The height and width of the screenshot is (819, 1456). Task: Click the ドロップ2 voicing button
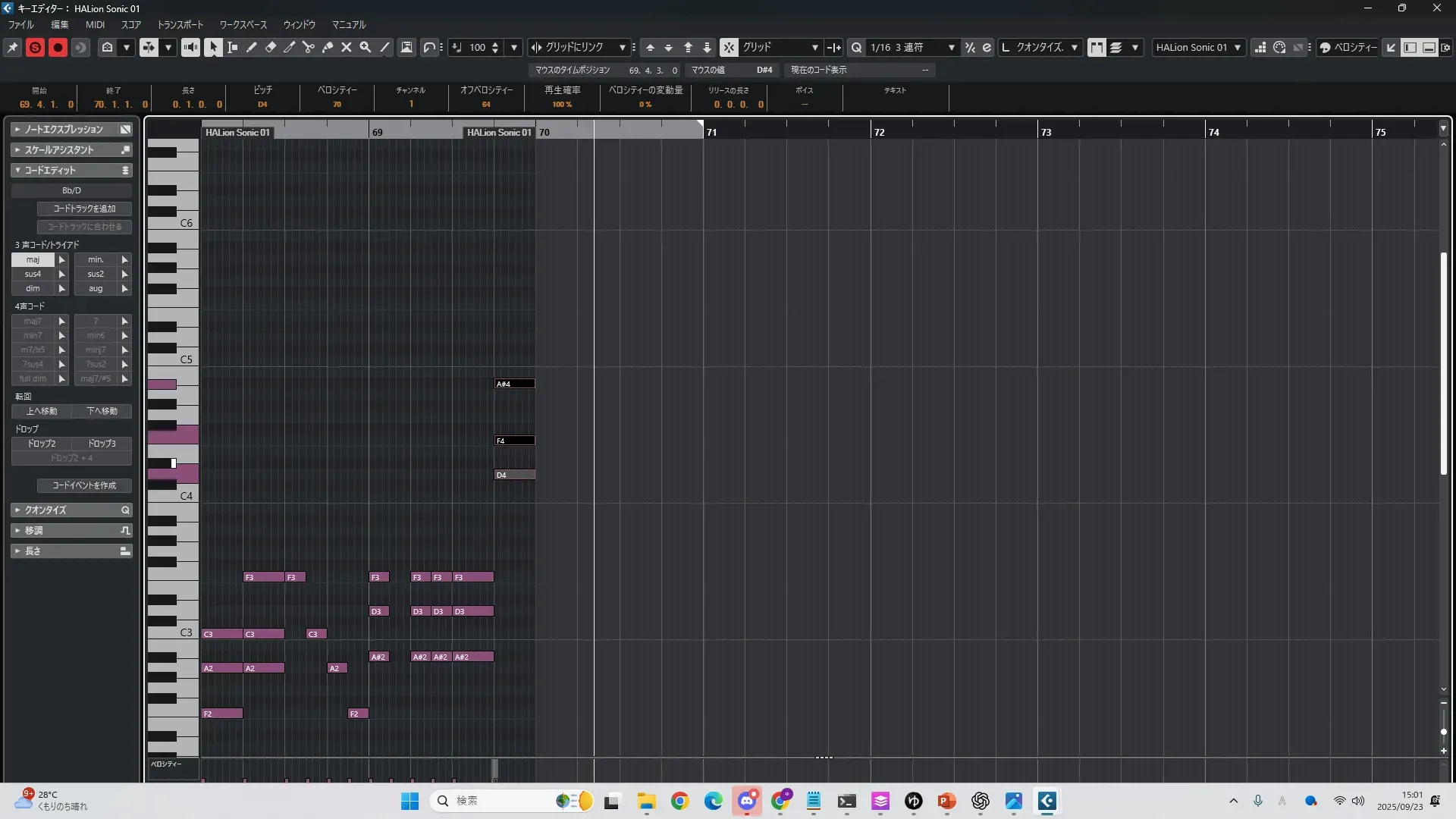tap(42, 444)
